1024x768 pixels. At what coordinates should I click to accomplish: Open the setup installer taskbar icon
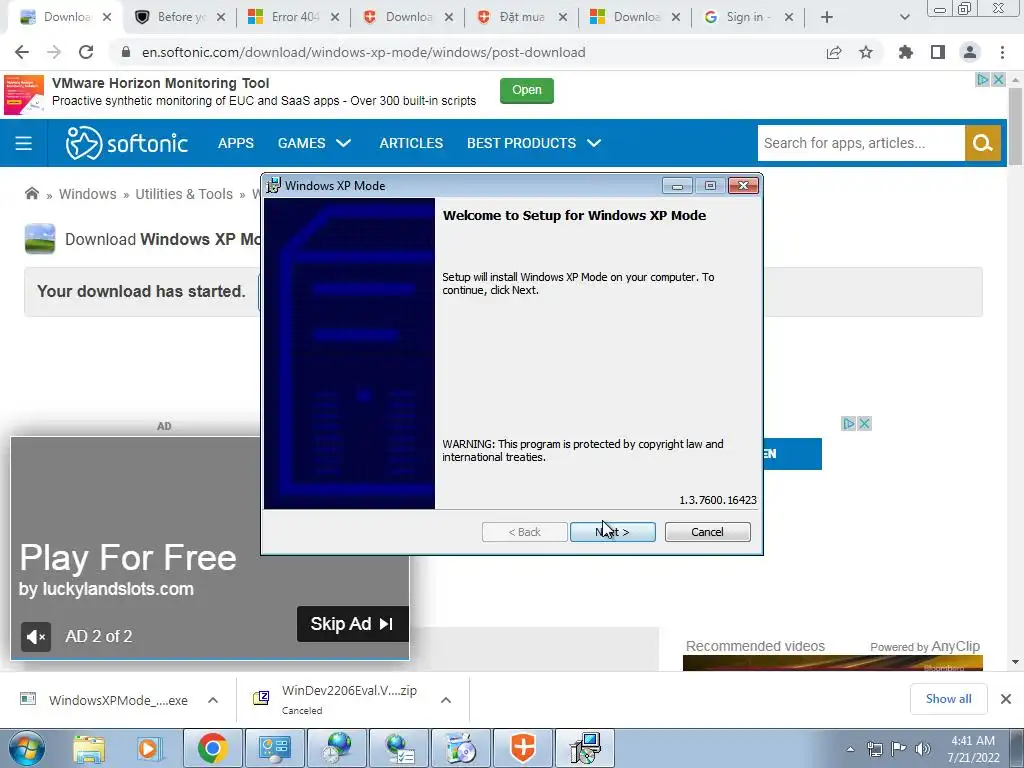[584, 748]
